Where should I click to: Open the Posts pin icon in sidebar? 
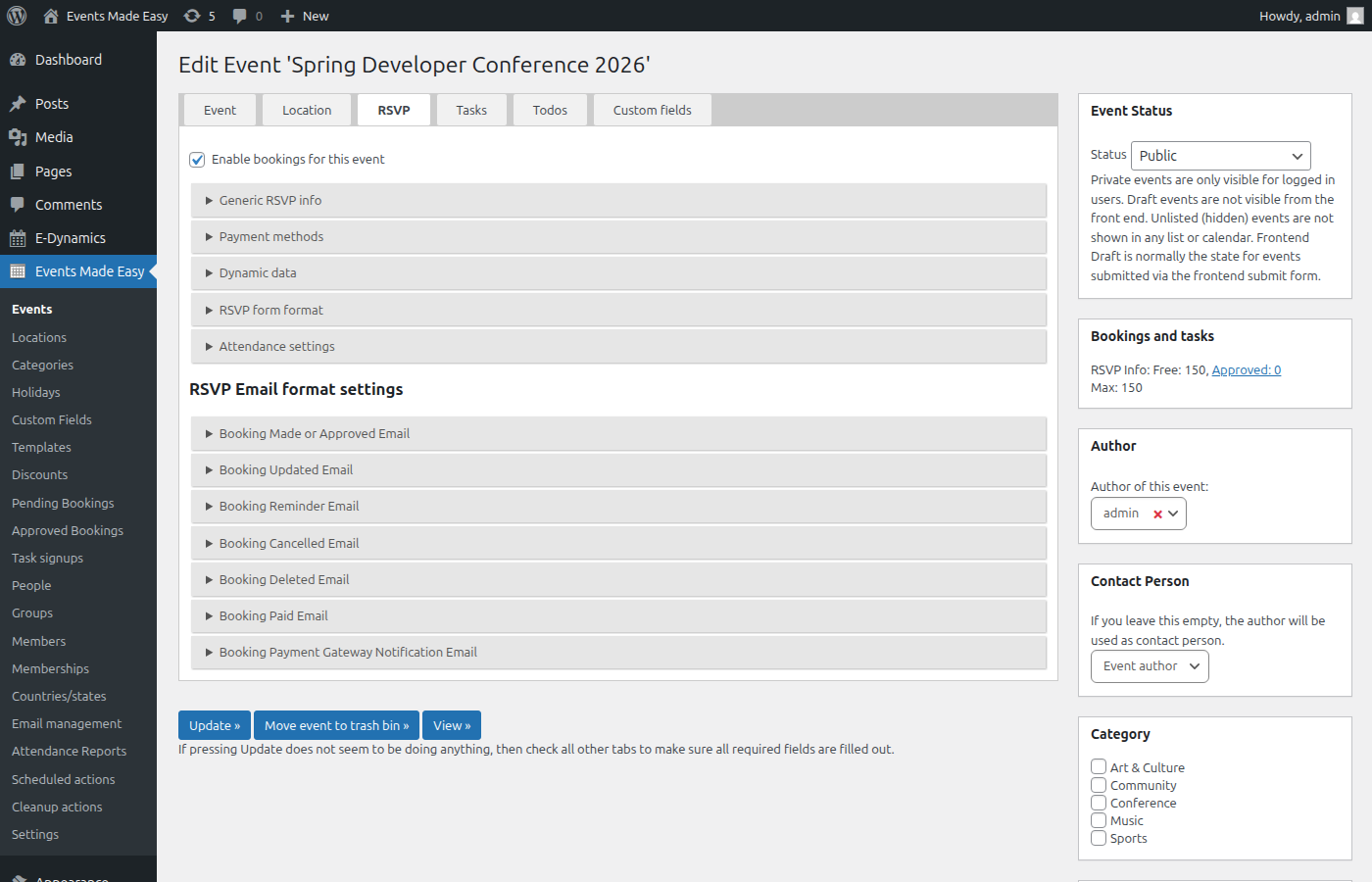pos(18,103)
